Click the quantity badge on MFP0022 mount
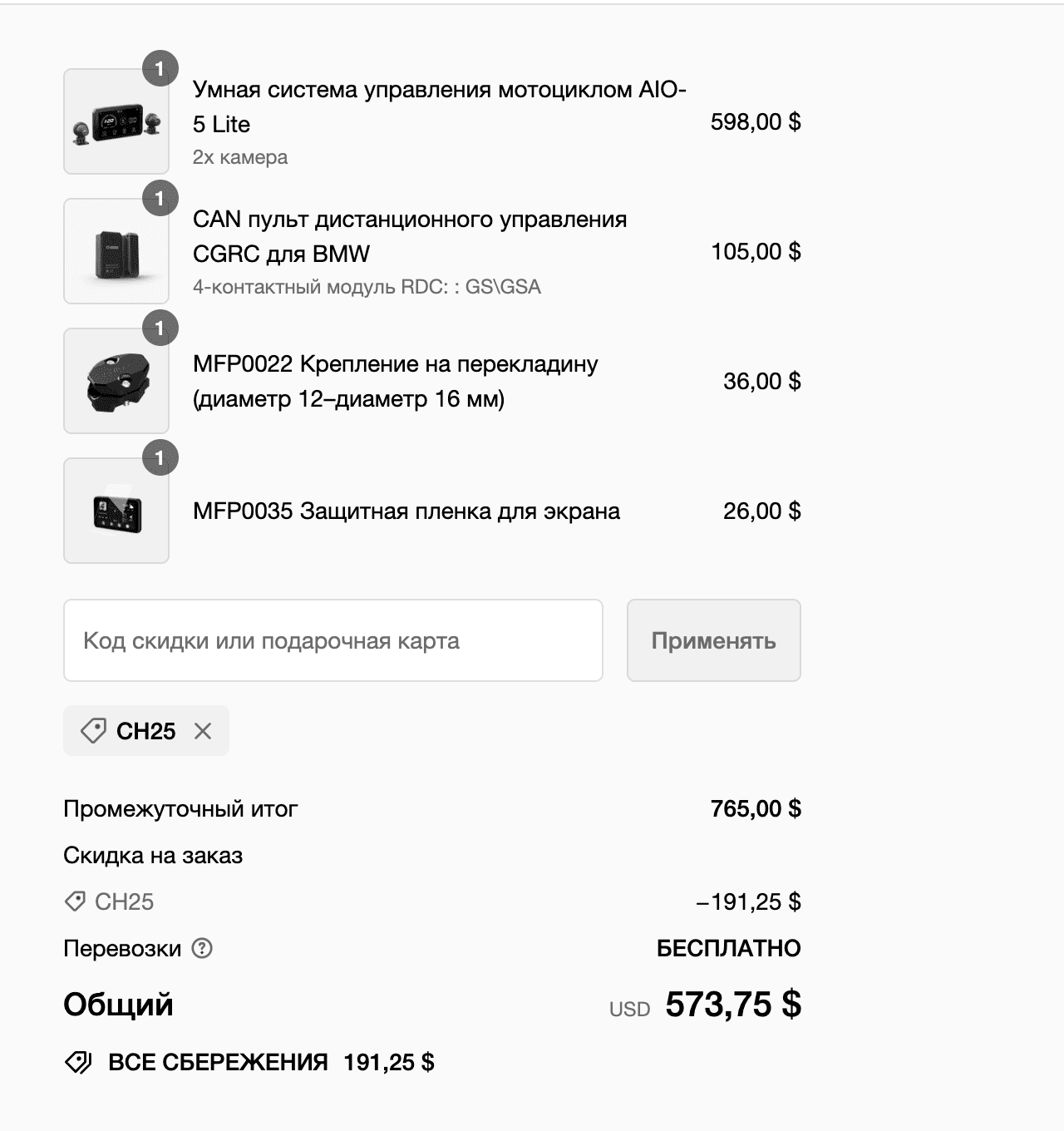1064x1131 pixels. 160,328
